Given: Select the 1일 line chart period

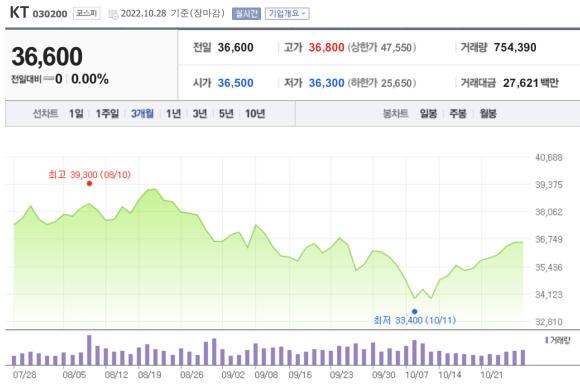Looking at the screenshot, I should 76,114.
